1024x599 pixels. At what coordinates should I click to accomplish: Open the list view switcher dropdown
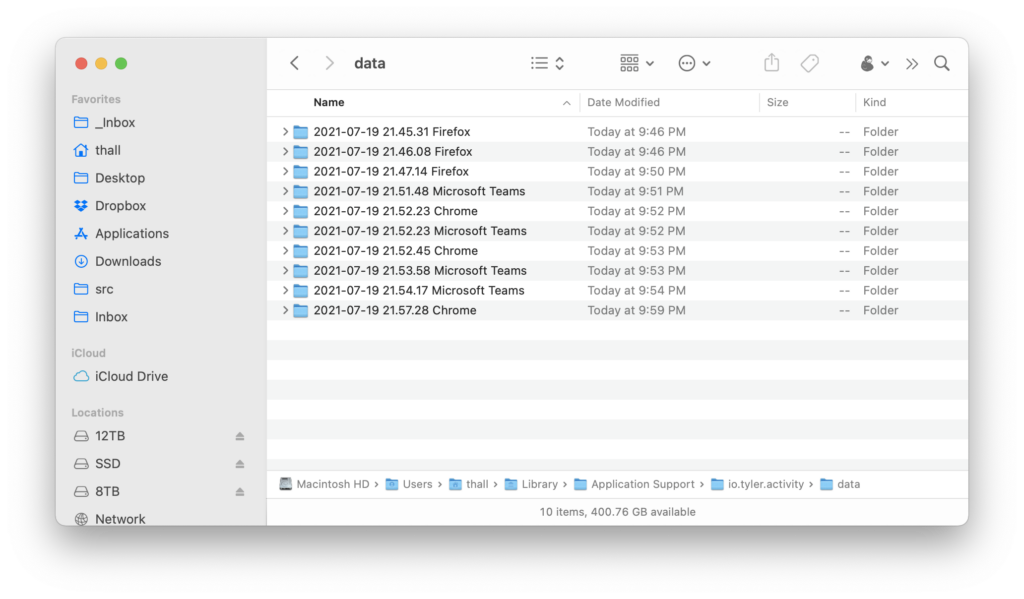click(x=547, y=63)
